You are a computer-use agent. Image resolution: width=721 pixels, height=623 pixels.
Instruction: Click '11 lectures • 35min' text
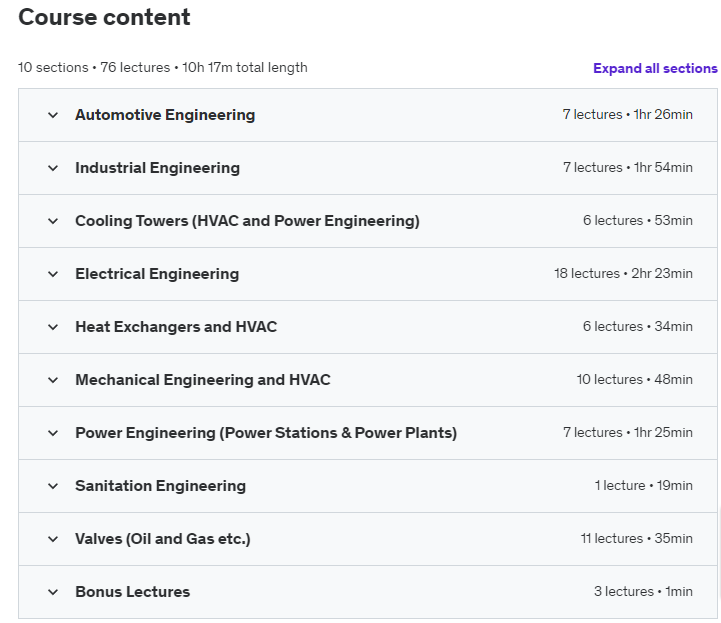pyautogui.click(x=636, y=538)
